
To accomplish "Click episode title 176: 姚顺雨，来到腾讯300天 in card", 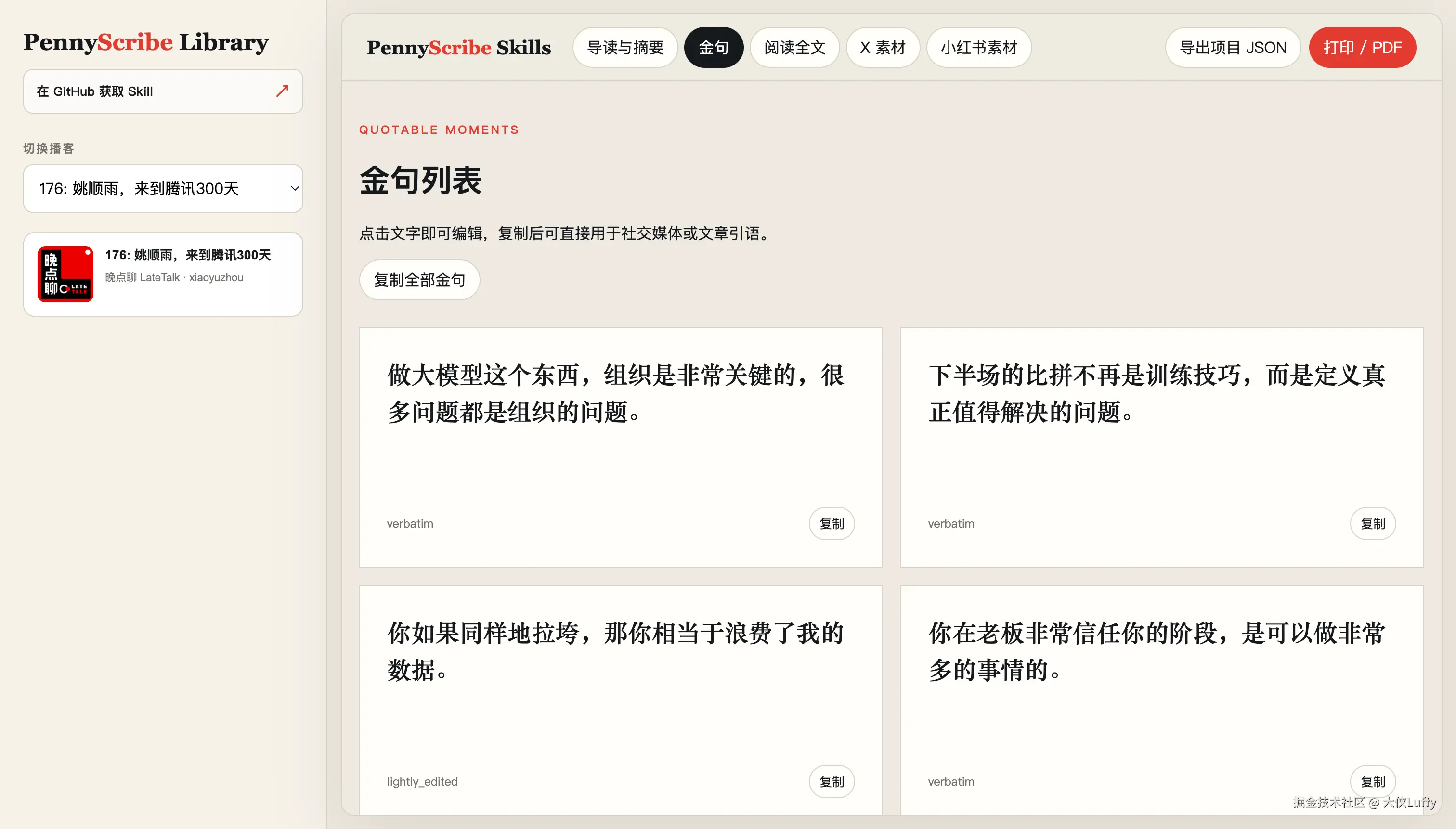I will point(188,255).
